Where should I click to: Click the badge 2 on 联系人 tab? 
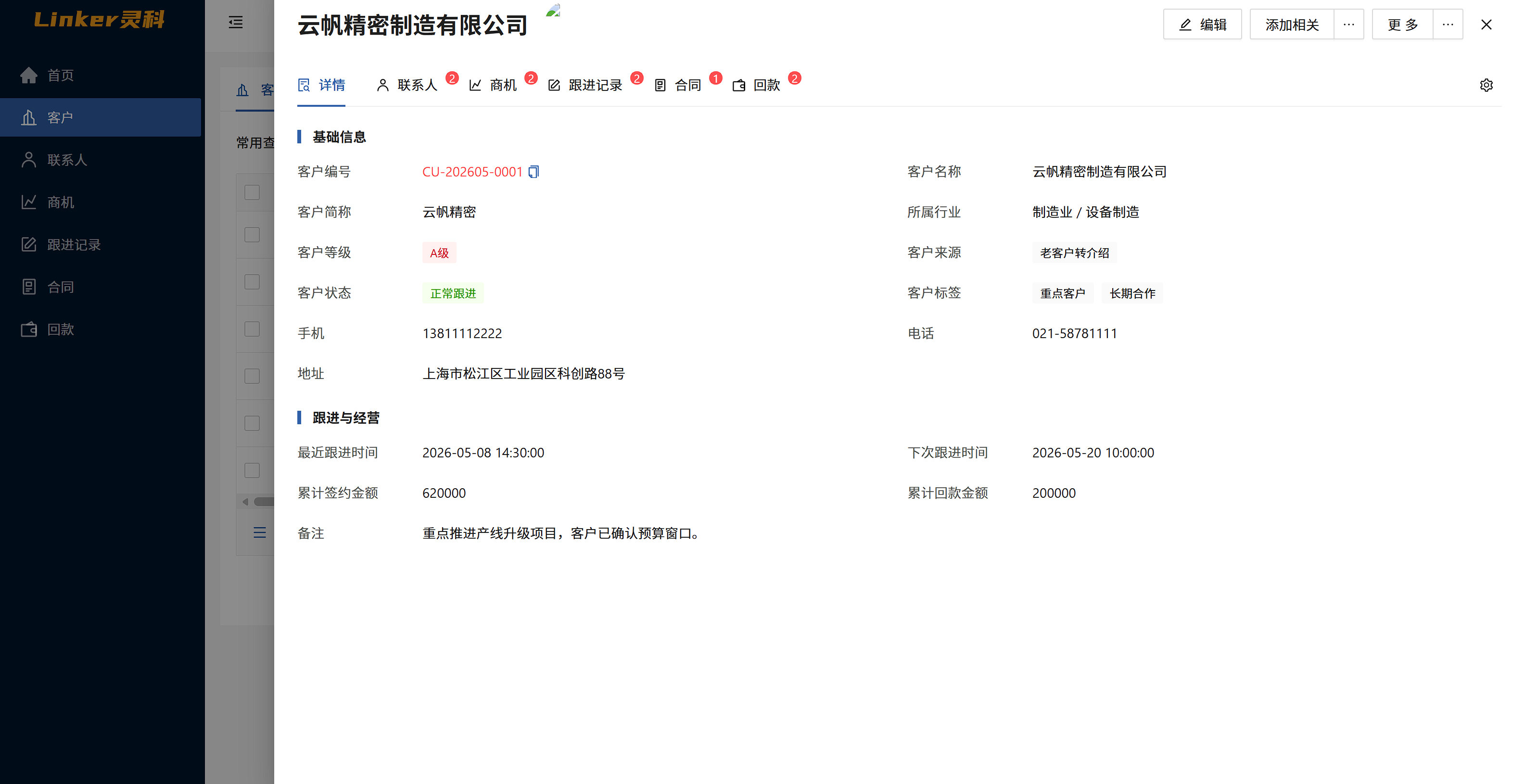pyautogui.click(x=452, y=78)
